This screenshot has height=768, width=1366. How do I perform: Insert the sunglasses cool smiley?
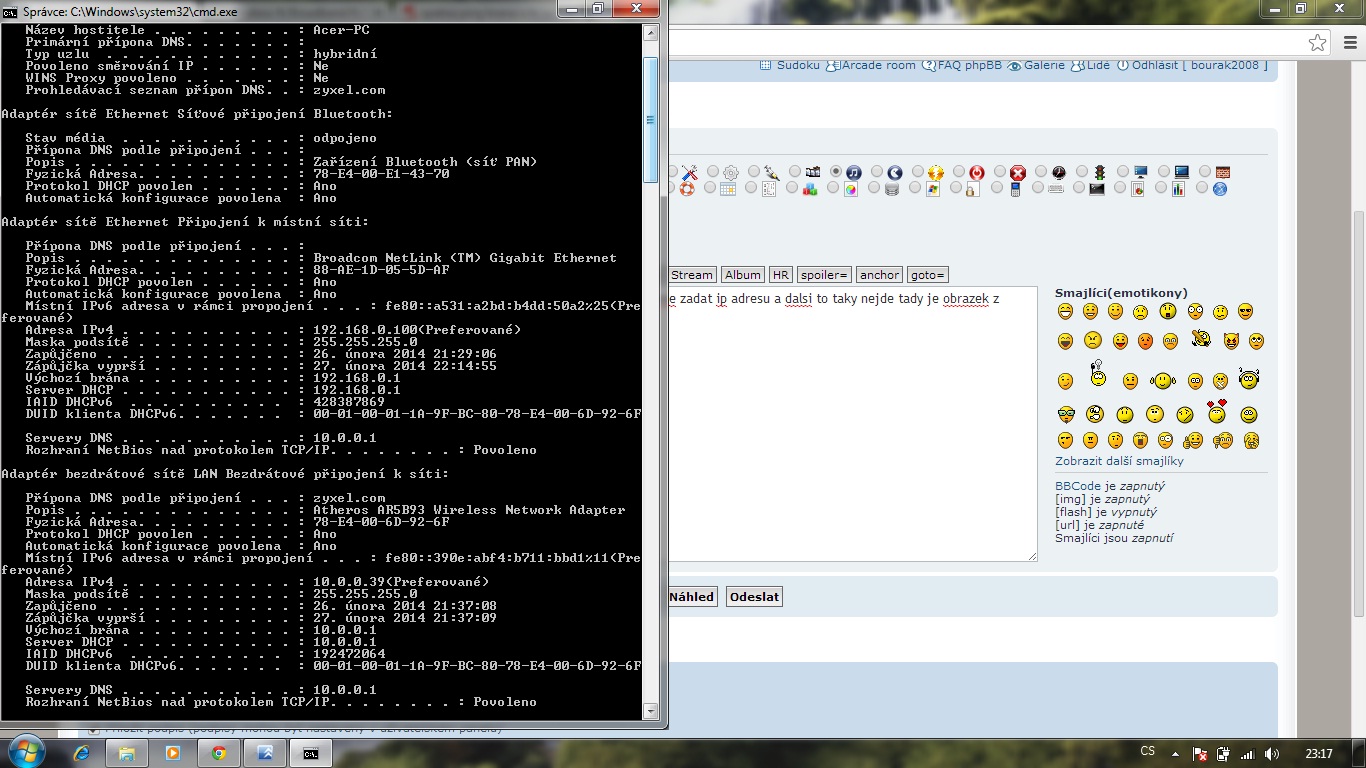click(1246, 312)
